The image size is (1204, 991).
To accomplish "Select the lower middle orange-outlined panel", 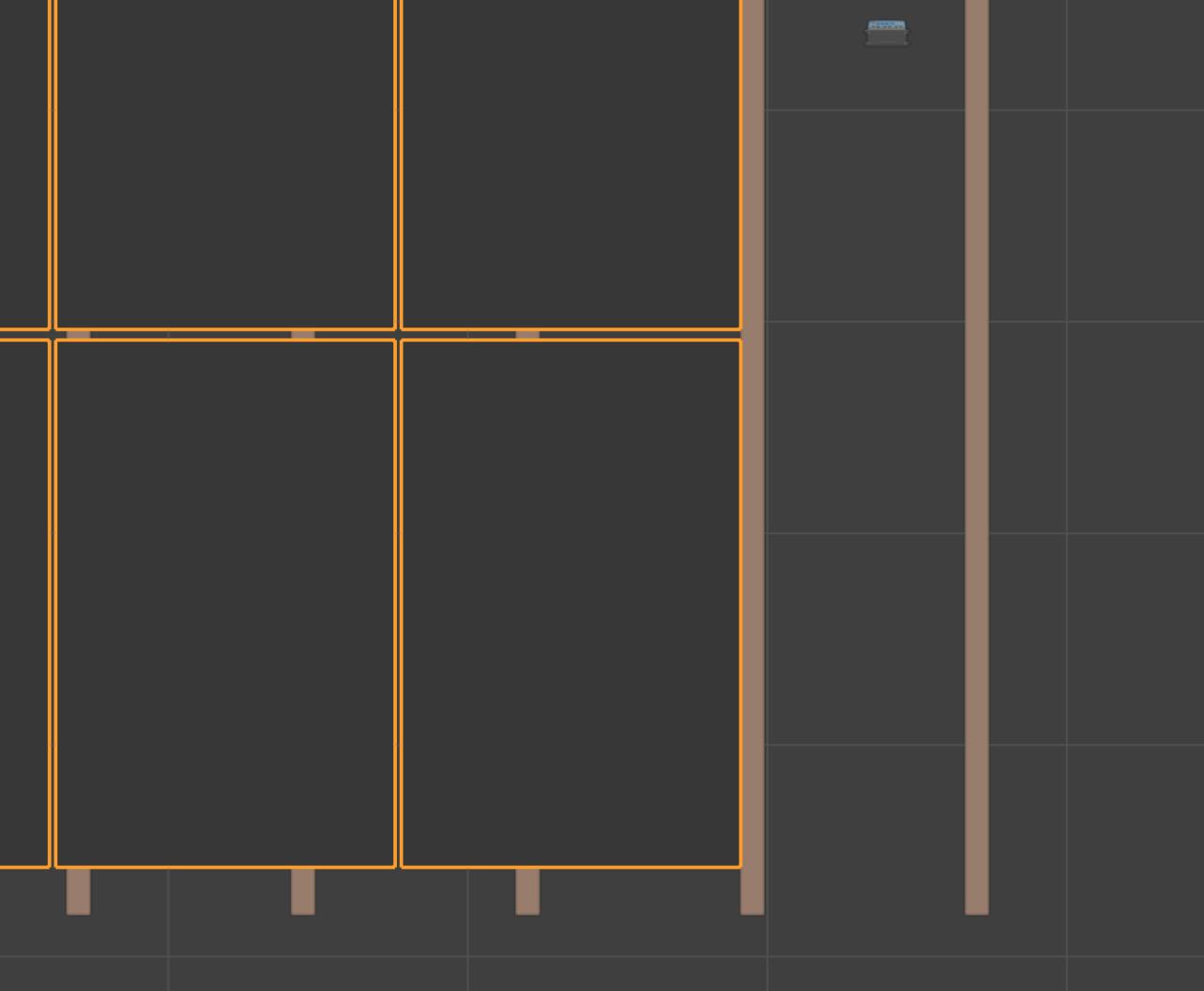I will 225,603.
